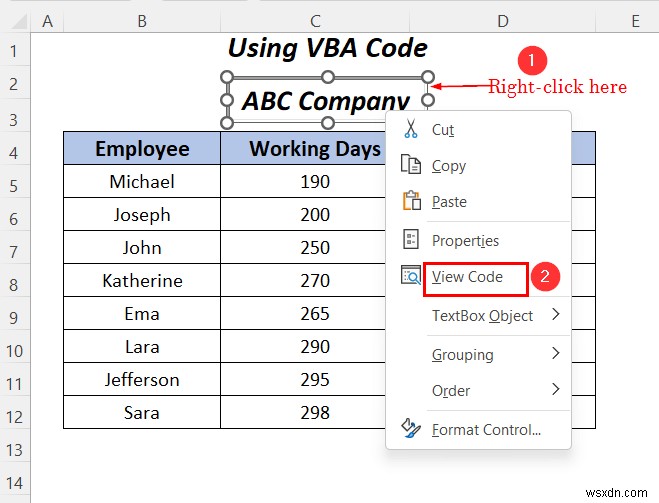Screen dimensions: 659x503
Task: Select the cell with value 200
Action: coord(303,214)
